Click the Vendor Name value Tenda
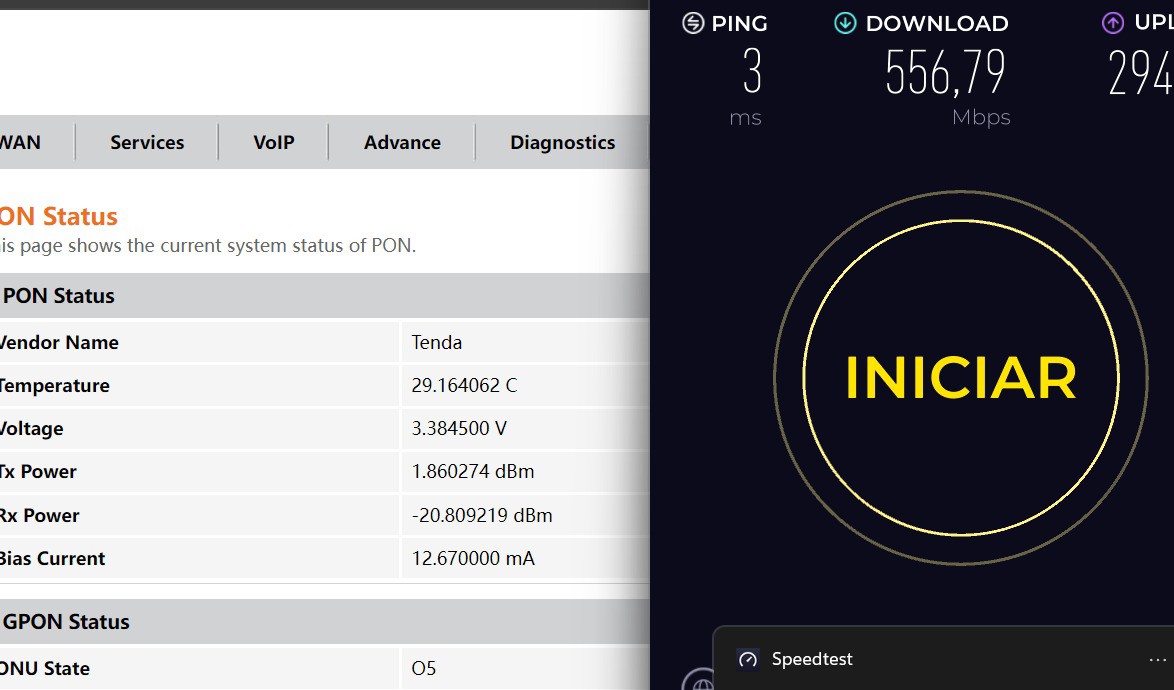The height and width of the screenshot is (690, 1174). coord(437,342)
